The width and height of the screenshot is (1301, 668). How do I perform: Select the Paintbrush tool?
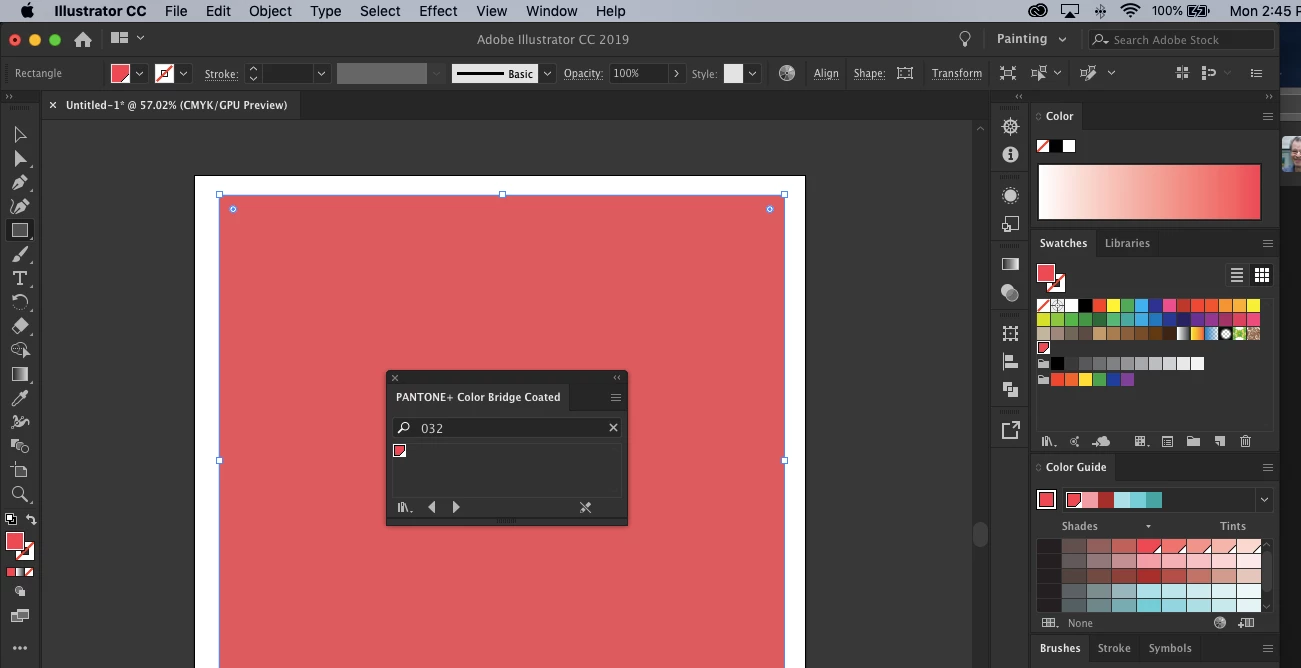click(x=19, y=254)
